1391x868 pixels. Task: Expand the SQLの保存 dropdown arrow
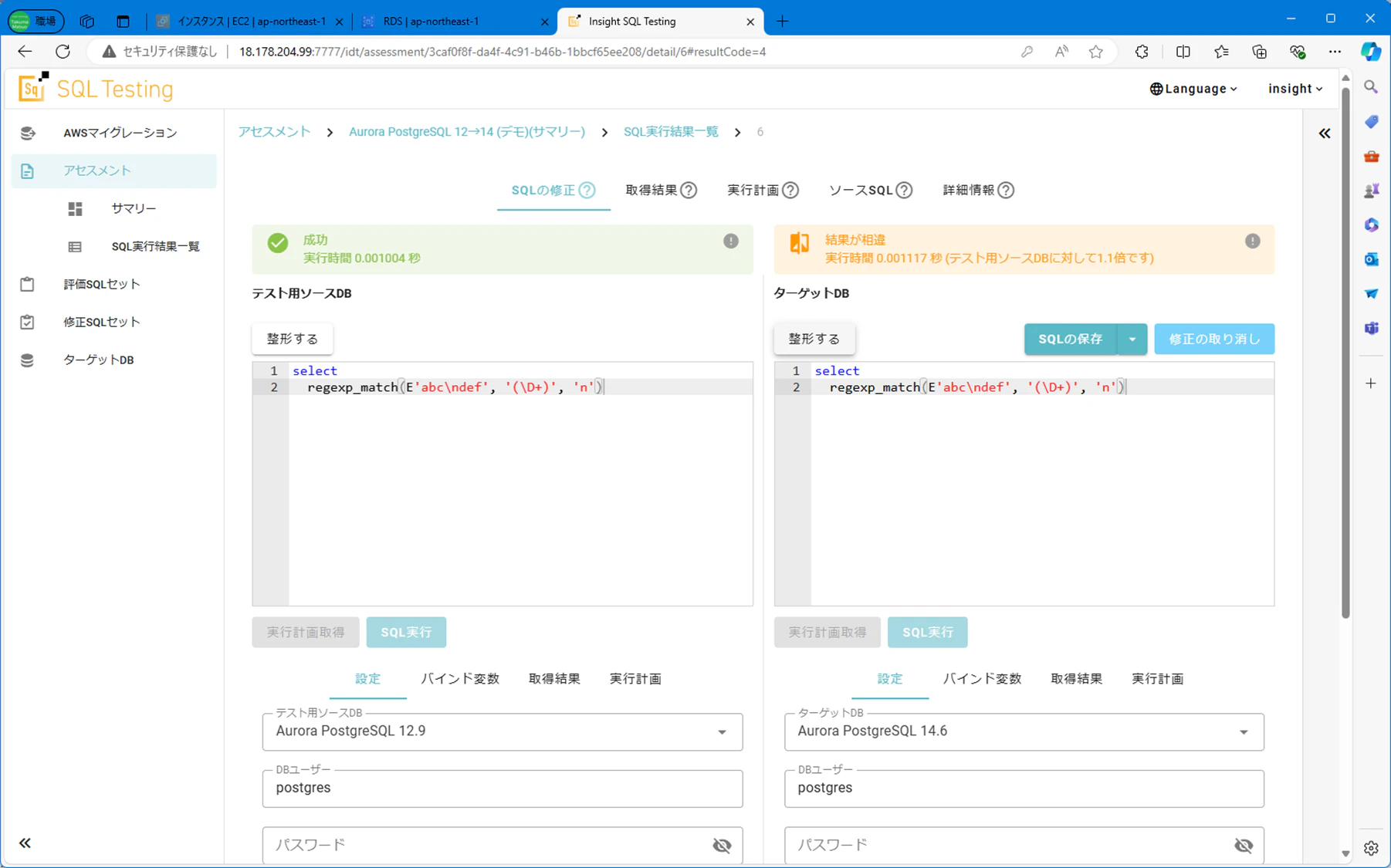click(x=1132, y=339)
